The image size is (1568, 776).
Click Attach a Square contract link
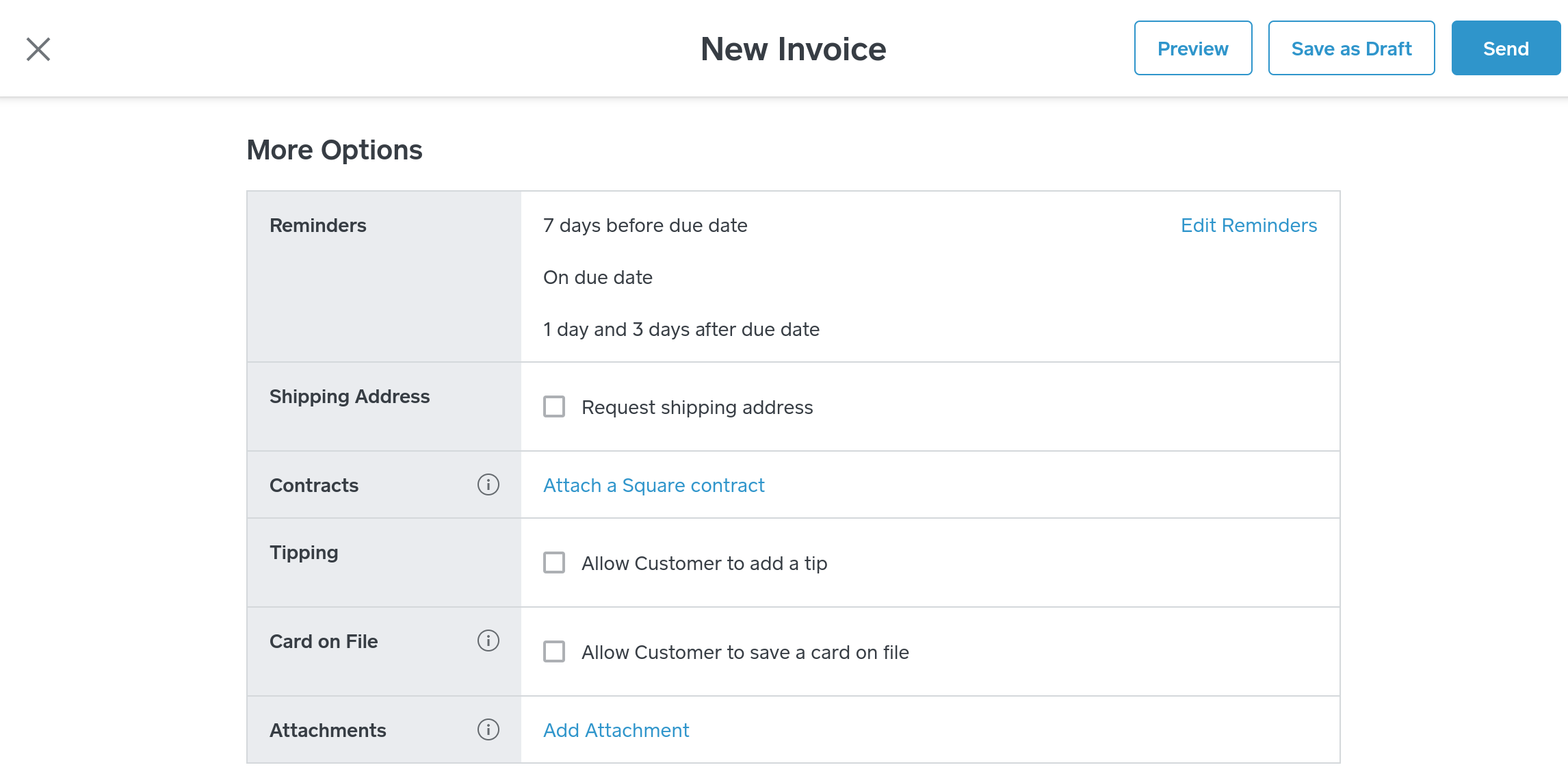653,486
